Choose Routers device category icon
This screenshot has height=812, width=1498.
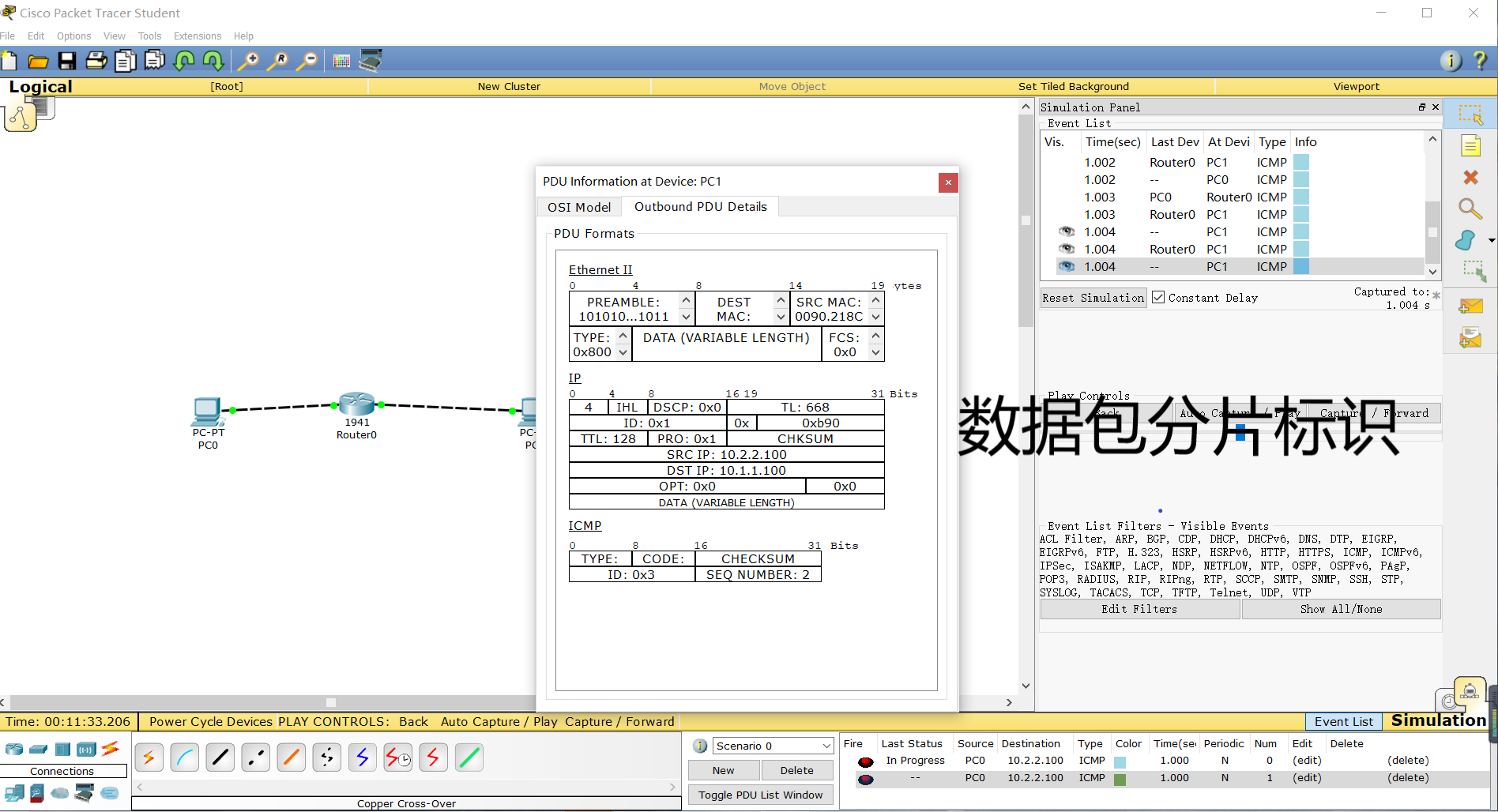click(x=13, y=749)
